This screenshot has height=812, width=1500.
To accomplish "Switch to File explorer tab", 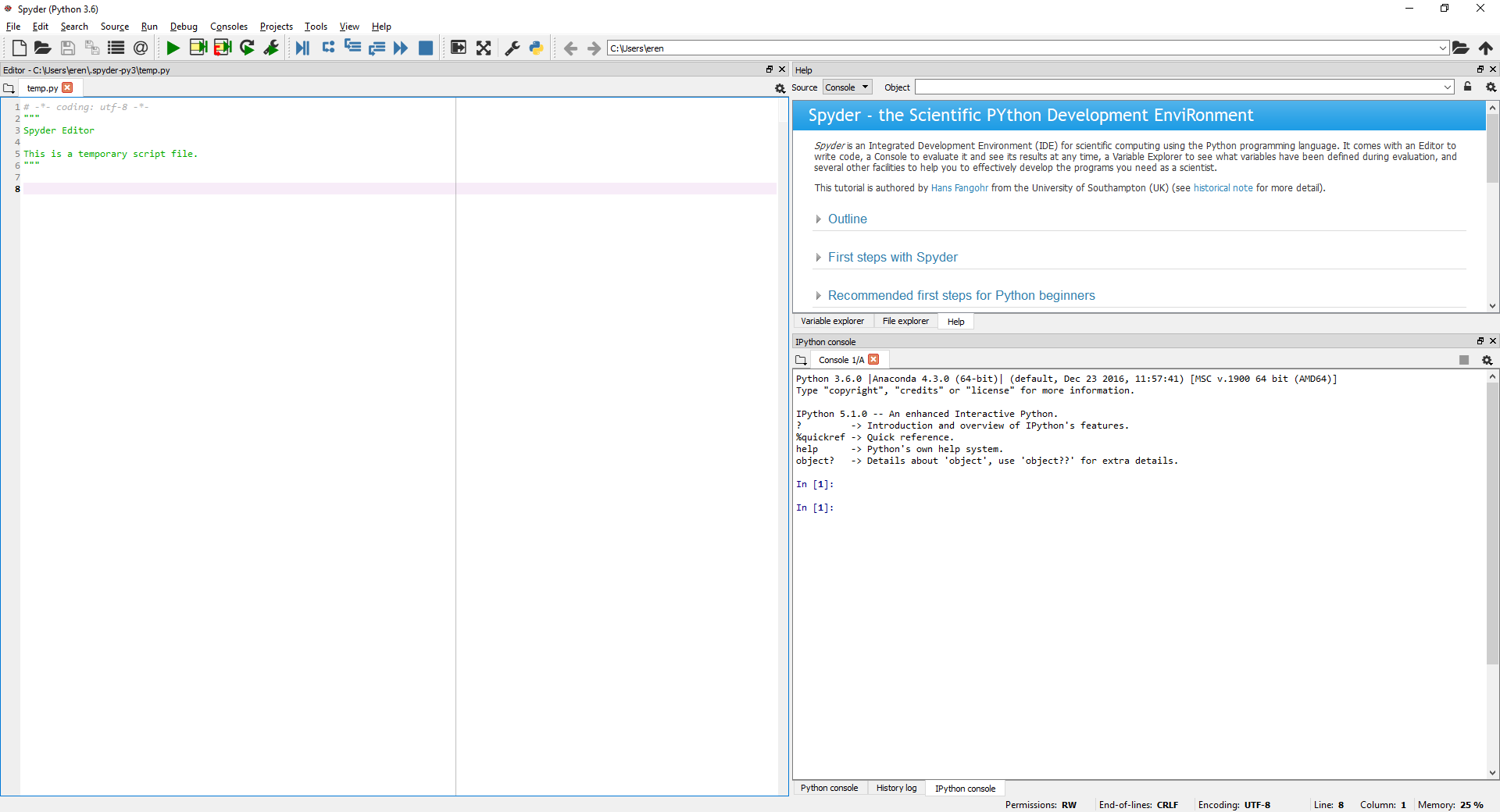I will coord(905,321).
